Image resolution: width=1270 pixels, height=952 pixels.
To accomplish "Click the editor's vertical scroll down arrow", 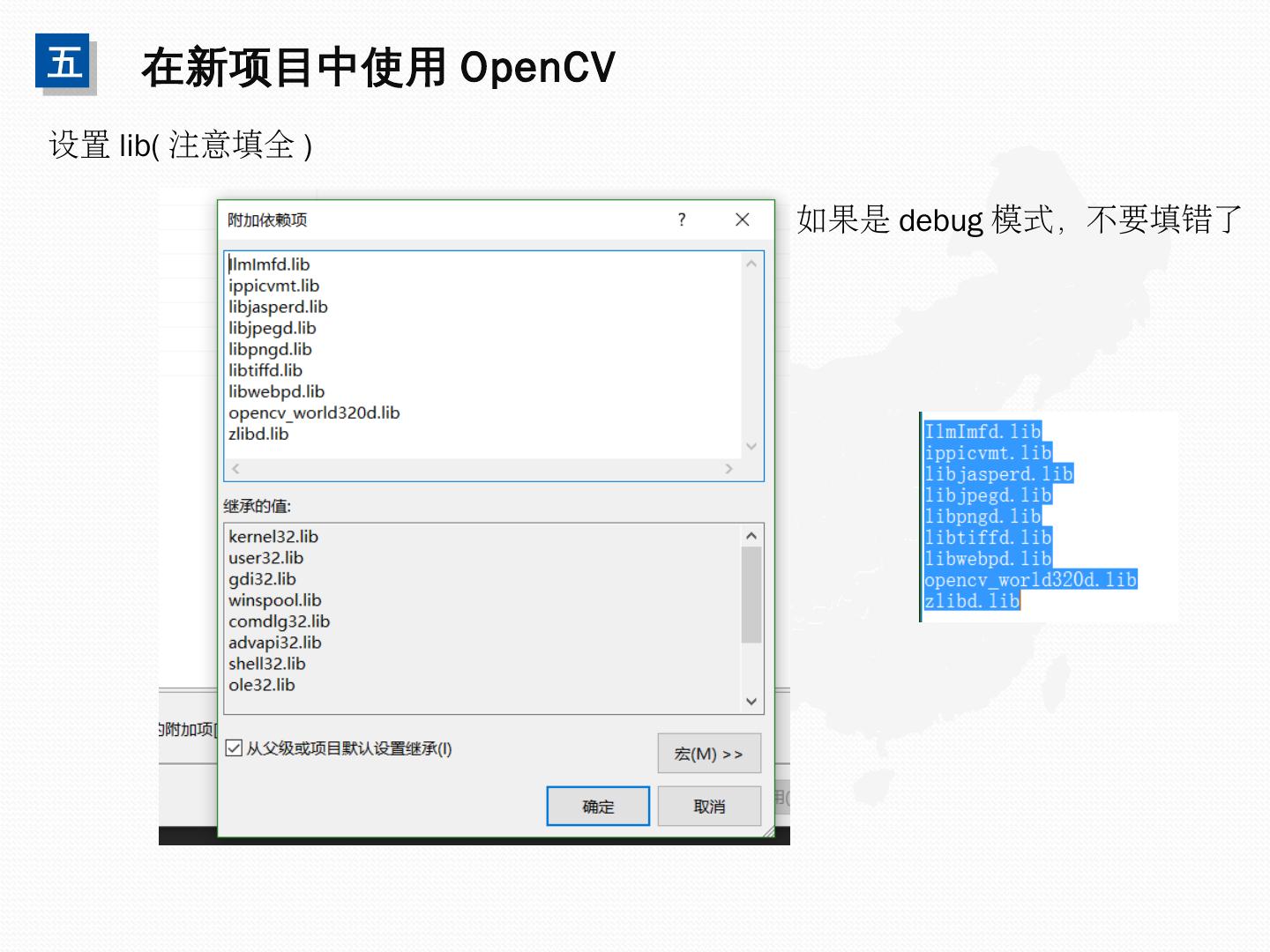I will (x=751, y=446).
